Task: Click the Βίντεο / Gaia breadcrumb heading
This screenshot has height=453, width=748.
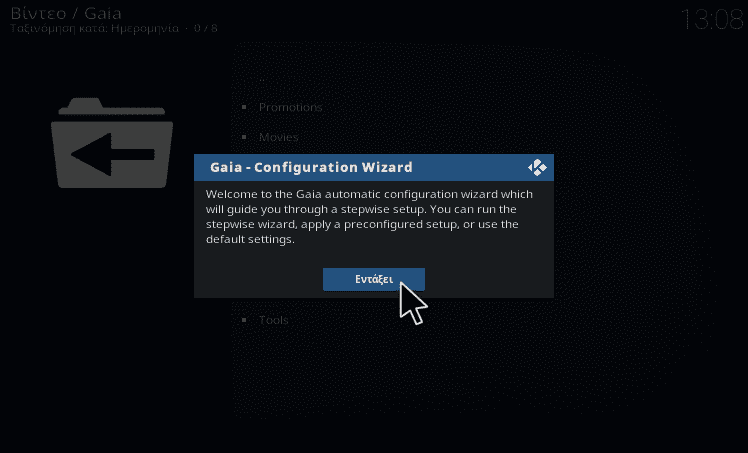Action: coord(66,13)
